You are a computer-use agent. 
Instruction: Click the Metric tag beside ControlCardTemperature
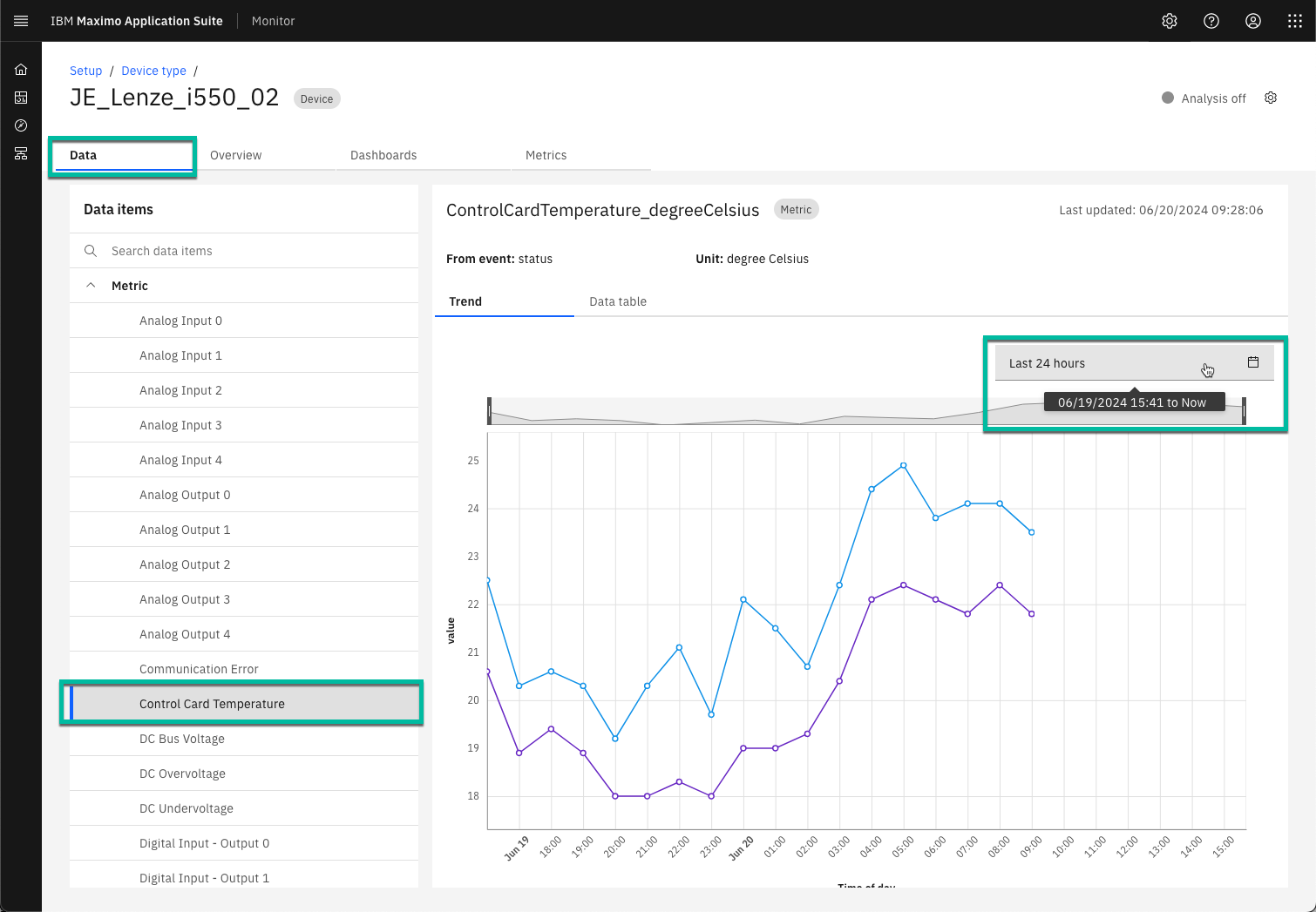click(x=796, y=209)
